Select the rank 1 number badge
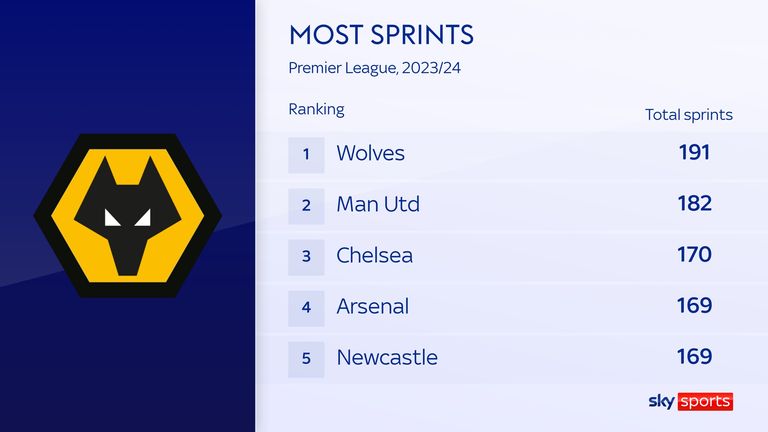Viewport: 768px width, 432px height. coord(306,155)
